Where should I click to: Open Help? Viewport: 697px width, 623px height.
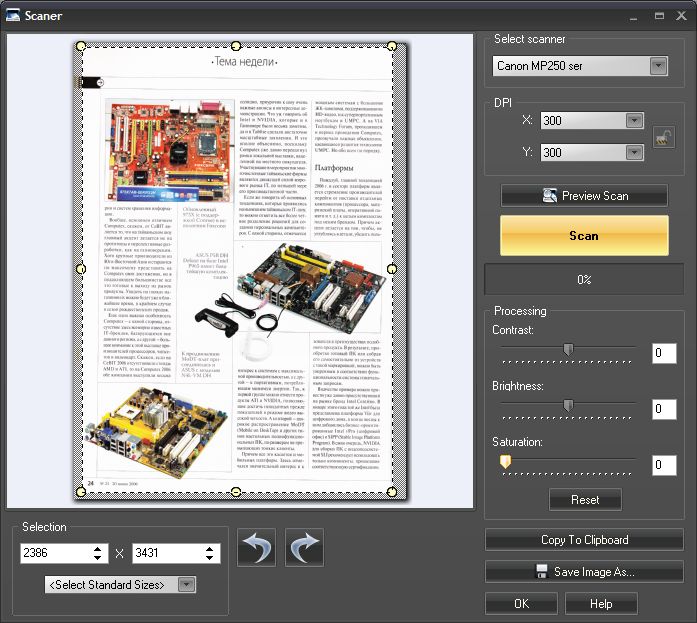(600, 604)
